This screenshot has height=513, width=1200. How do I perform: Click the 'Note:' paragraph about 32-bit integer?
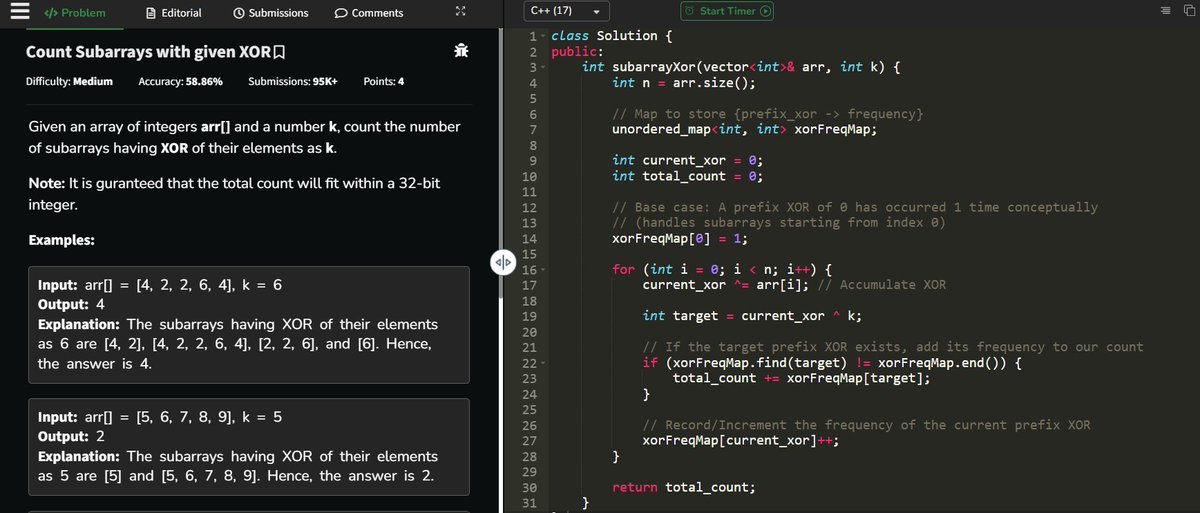pos(233,194)
